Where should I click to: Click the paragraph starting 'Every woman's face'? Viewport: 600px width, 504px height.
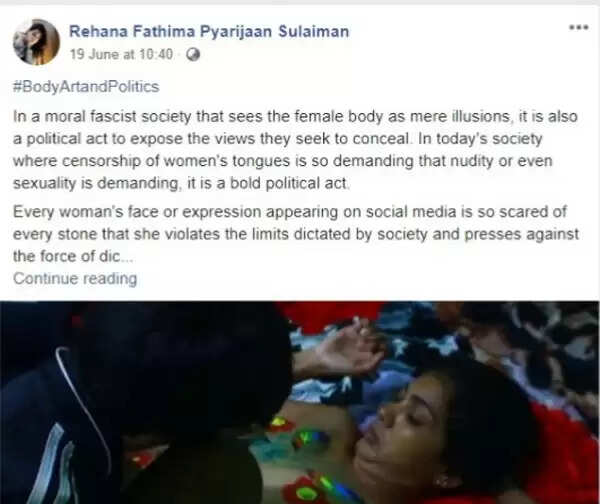296,234
